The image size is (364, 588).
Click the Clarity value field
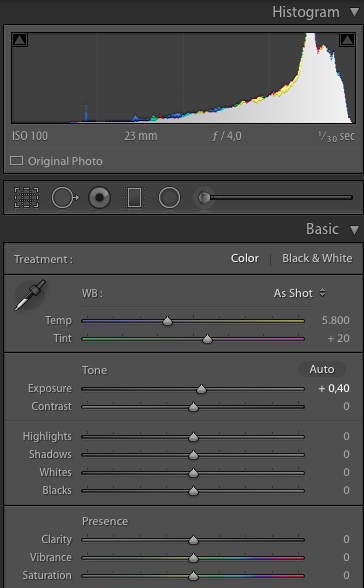click(x=346, y=539)
